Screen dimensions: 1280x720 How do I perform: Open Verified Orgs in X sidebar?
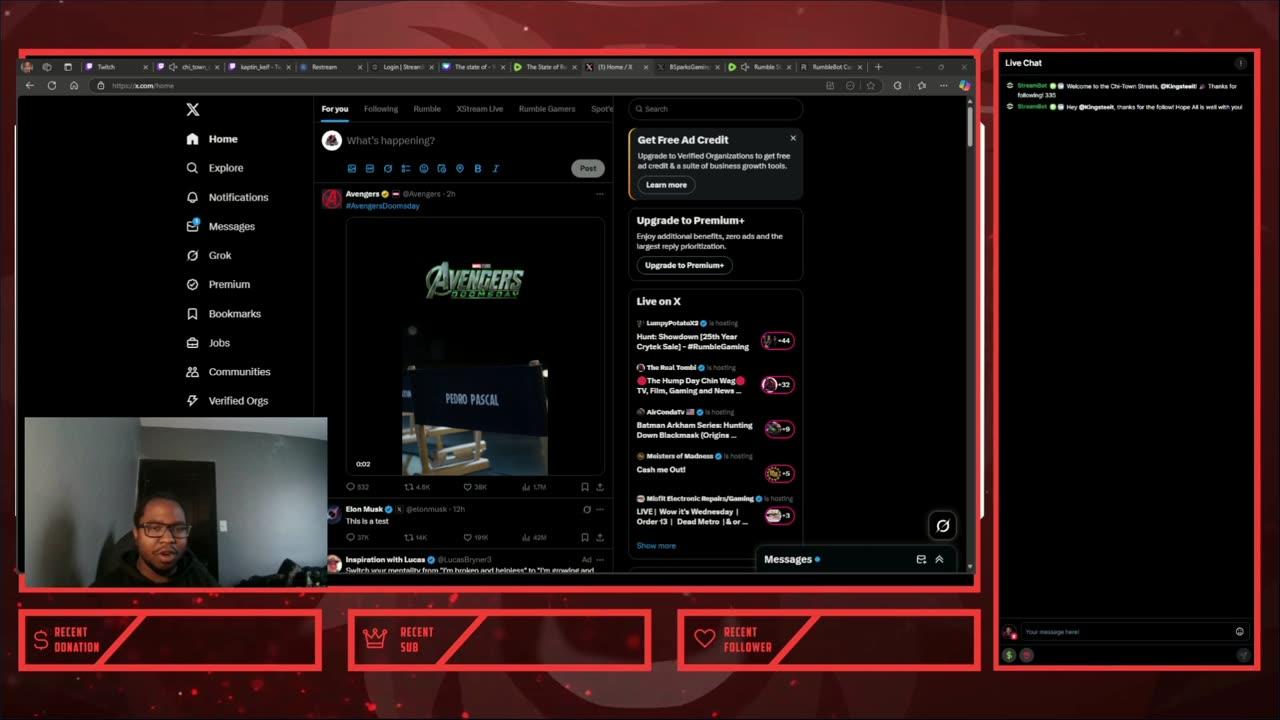click(x=227, y=400)
